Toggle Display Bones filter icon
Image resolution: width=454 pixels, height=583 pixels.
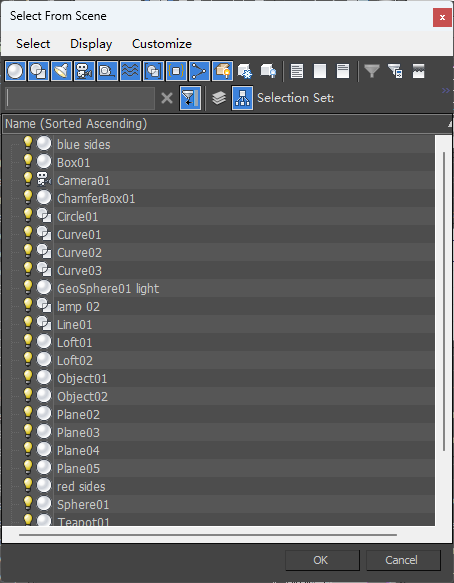point(200,71)
